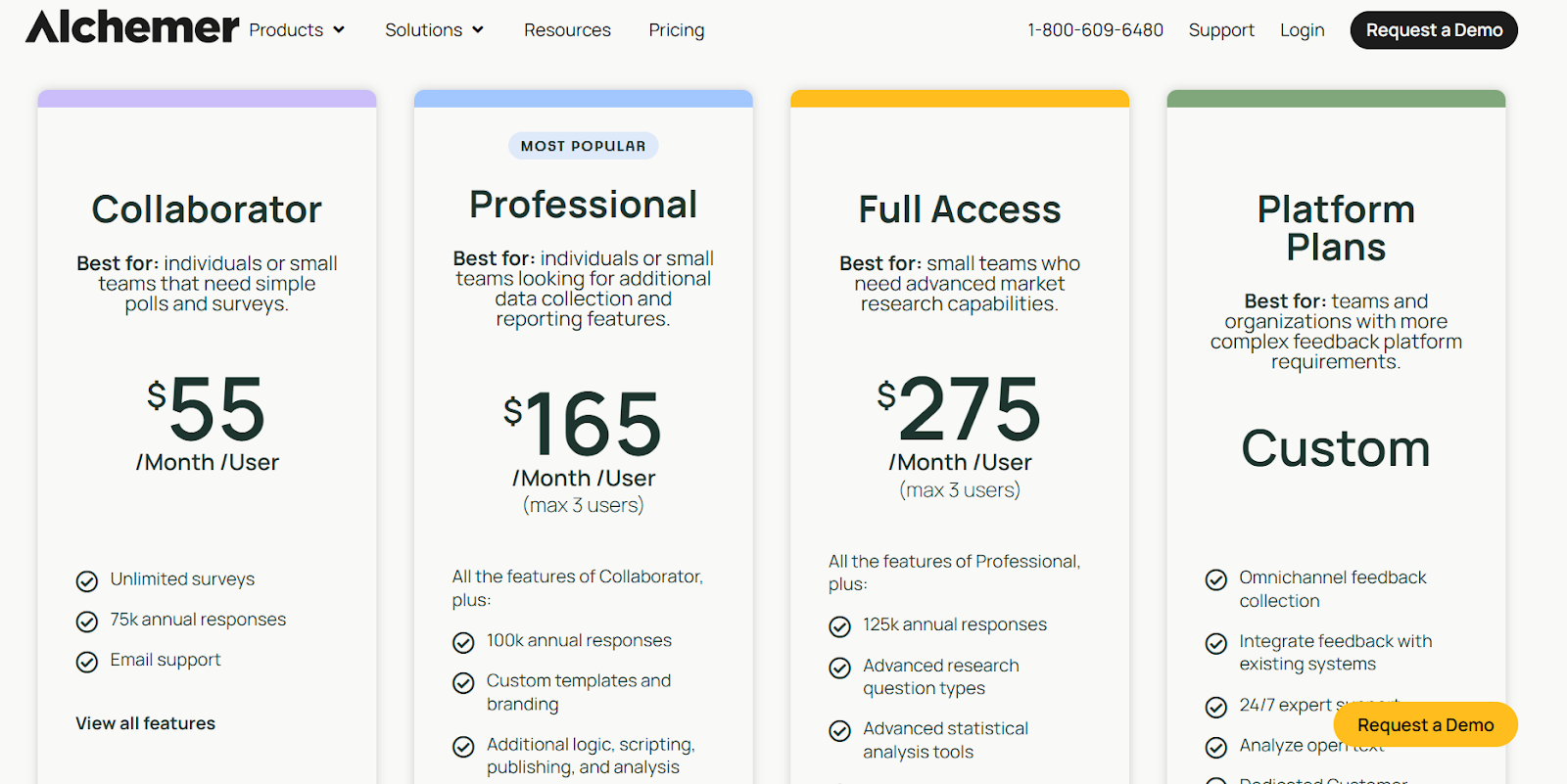Open View all features in Collaborator plan
Screen dimensions: 1567x784
pyautogui.click(x=145, y=723)
